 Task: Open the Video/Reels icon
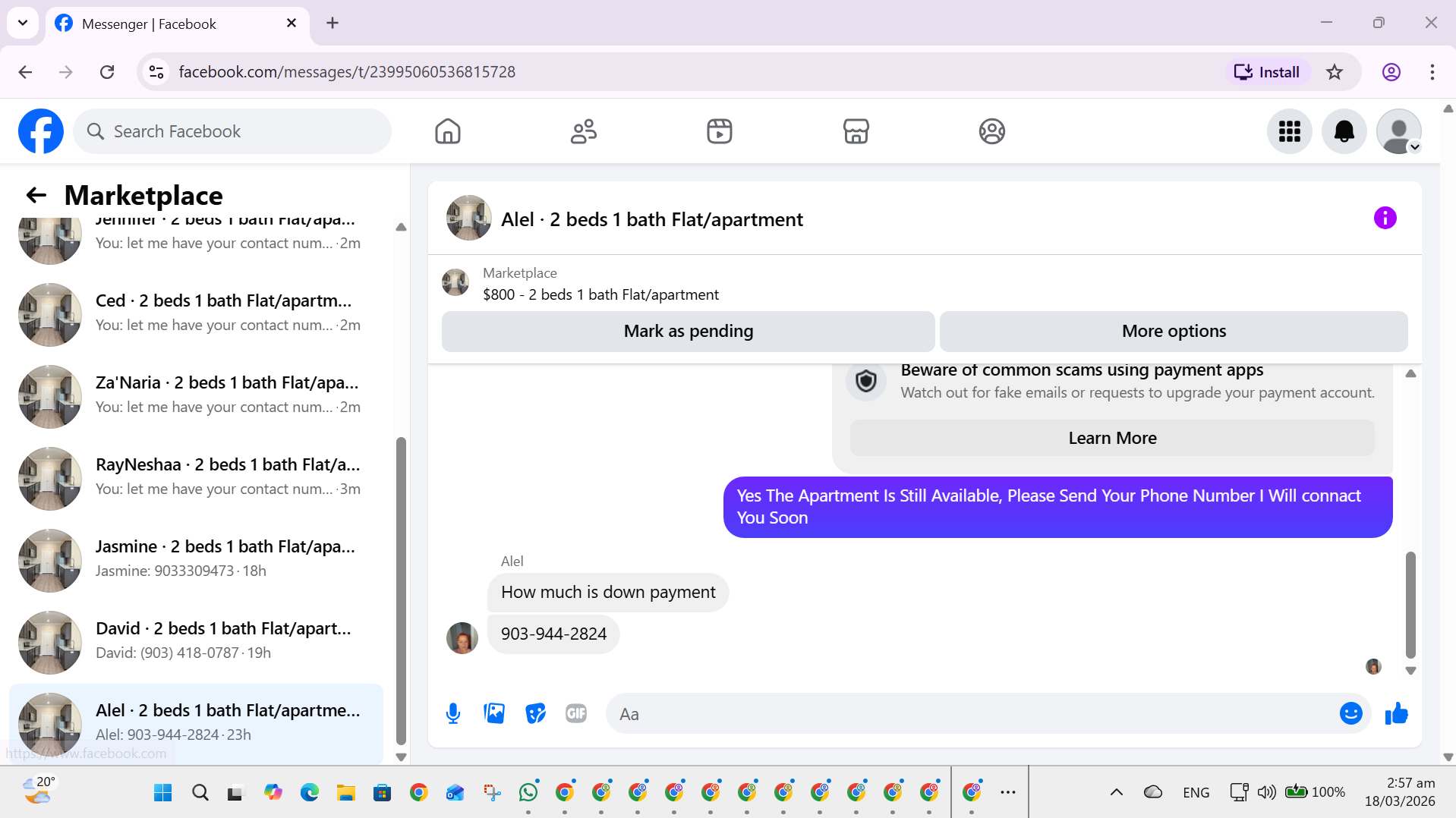coord(720,131)
